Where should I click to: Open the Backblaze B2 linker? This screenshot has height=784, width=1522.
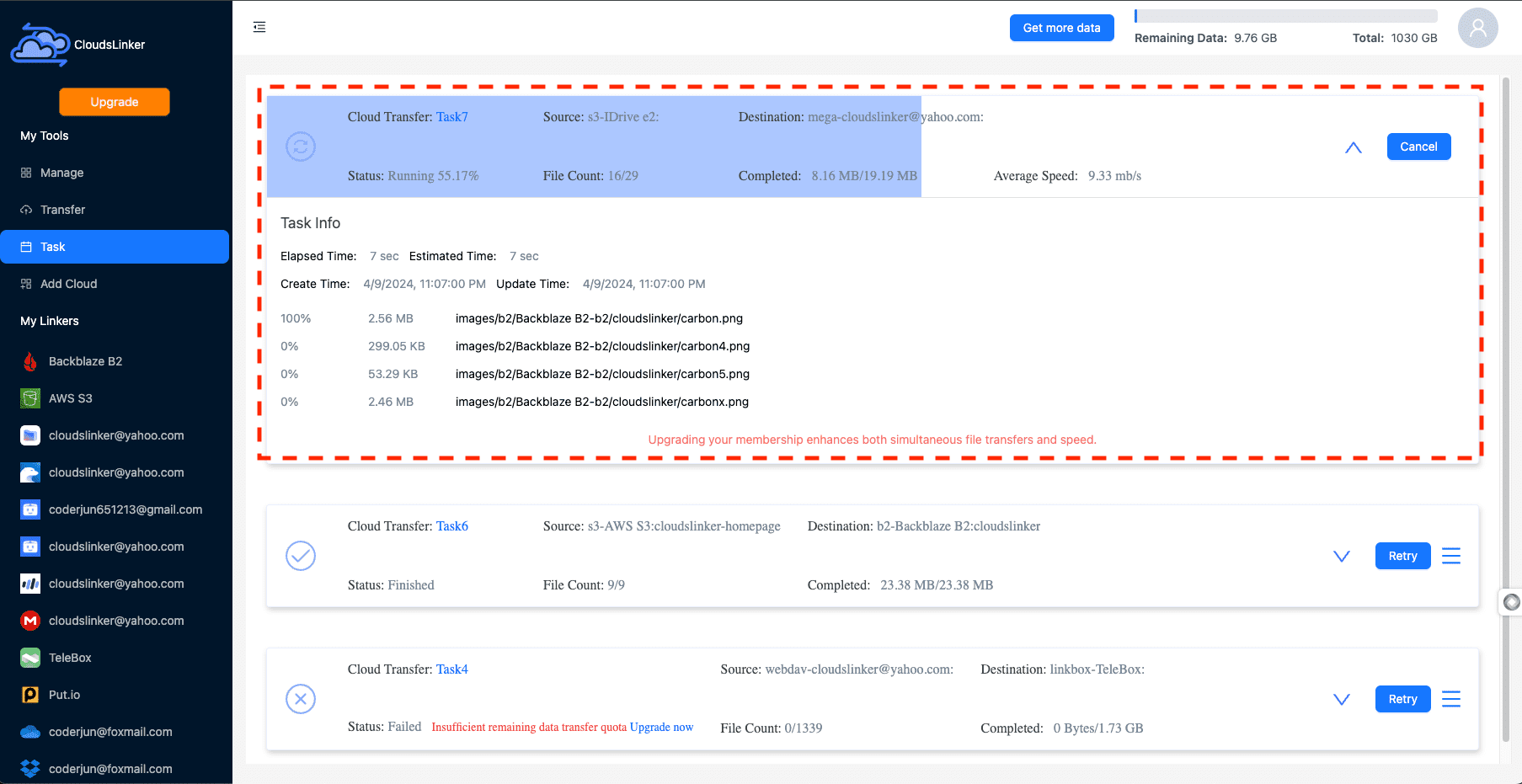pos(115,361)
